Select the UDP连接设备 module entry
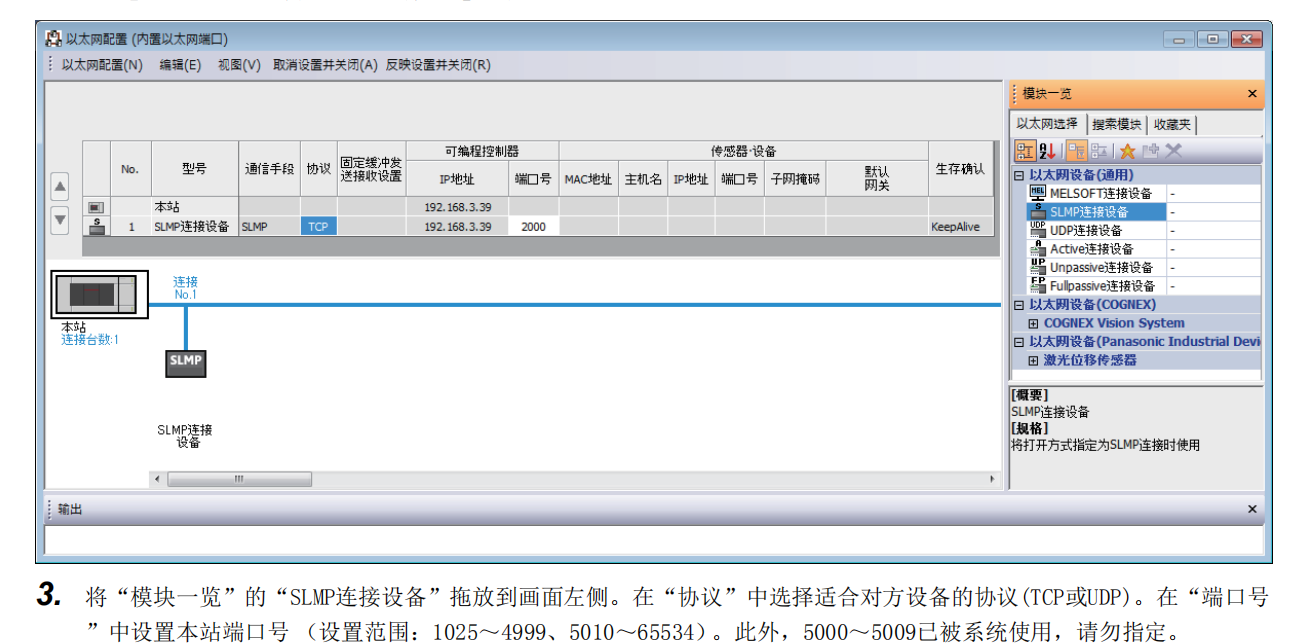 point(1085,230)
